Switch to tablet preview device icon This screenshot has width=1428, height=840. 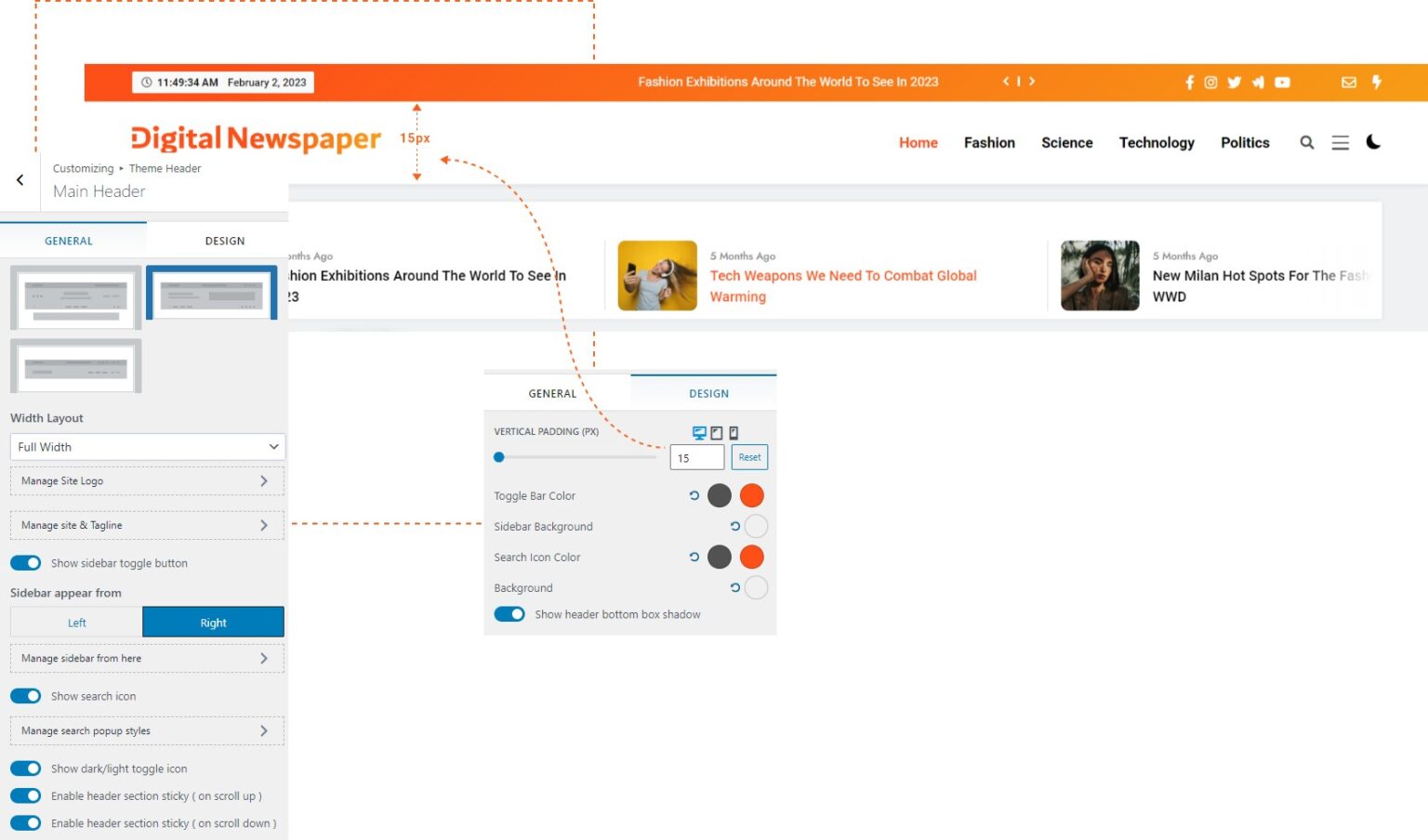715,431
